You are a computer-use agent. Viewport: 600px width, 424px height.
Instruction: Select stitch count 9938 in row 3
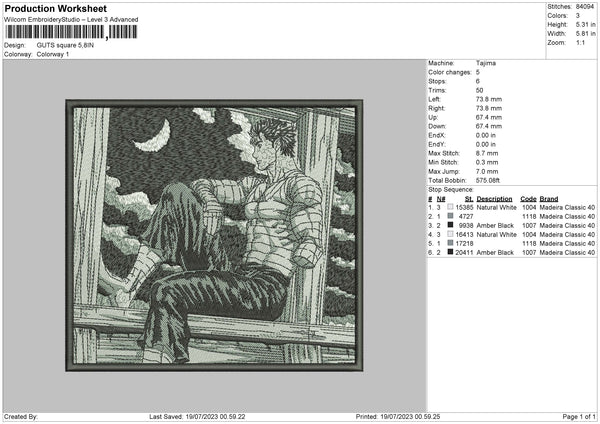pos(466,225)
